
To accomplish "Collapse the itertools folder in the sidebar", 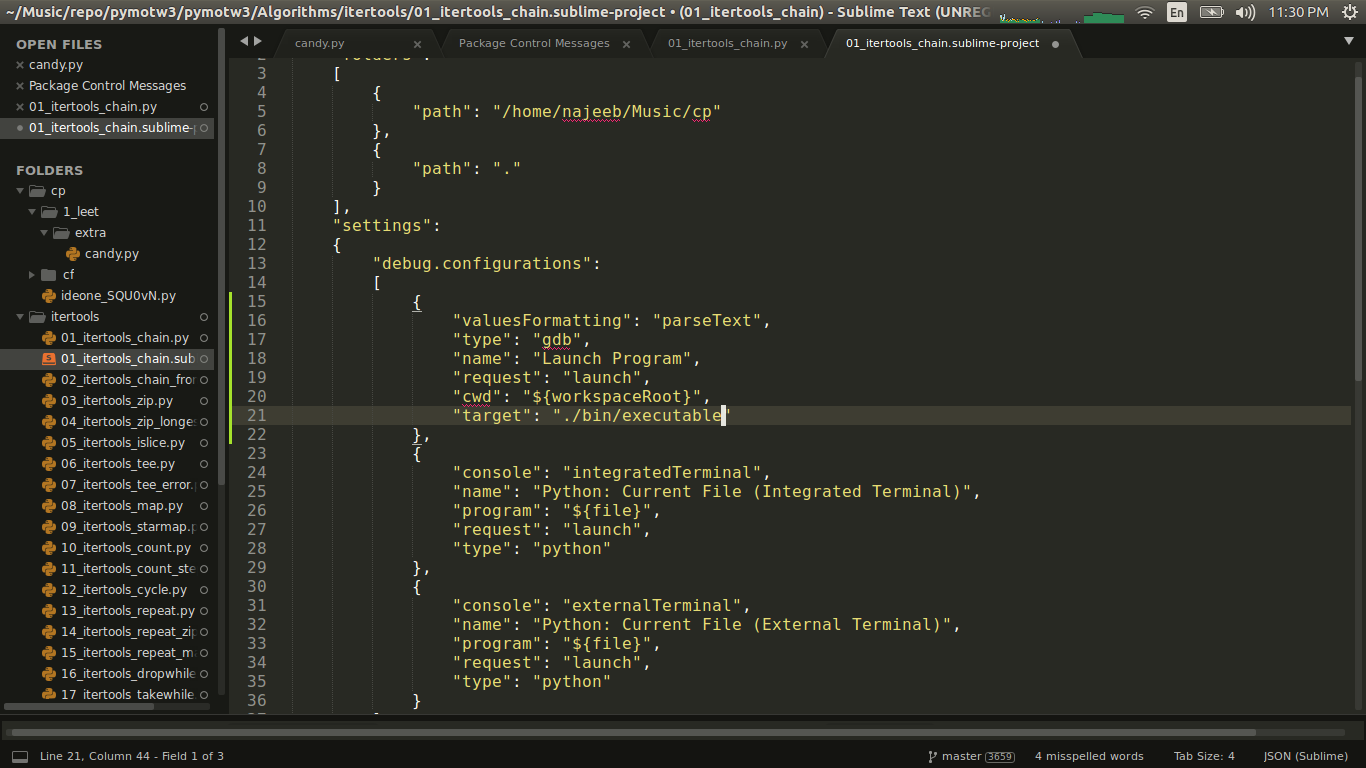I will click(20, 316).
